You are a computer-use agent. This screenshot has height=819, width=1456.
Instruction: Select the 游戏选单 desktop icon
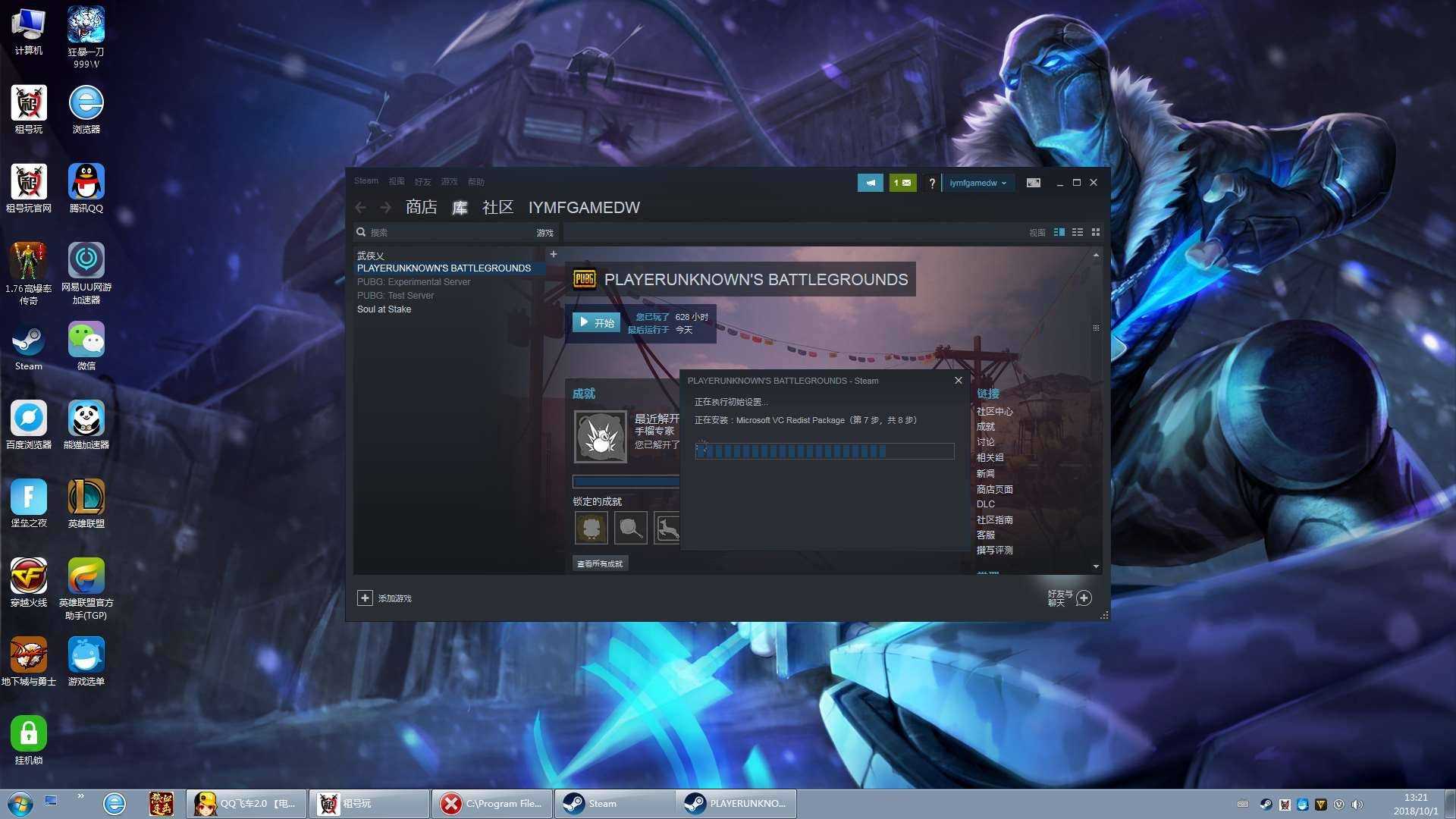[86, 662]
